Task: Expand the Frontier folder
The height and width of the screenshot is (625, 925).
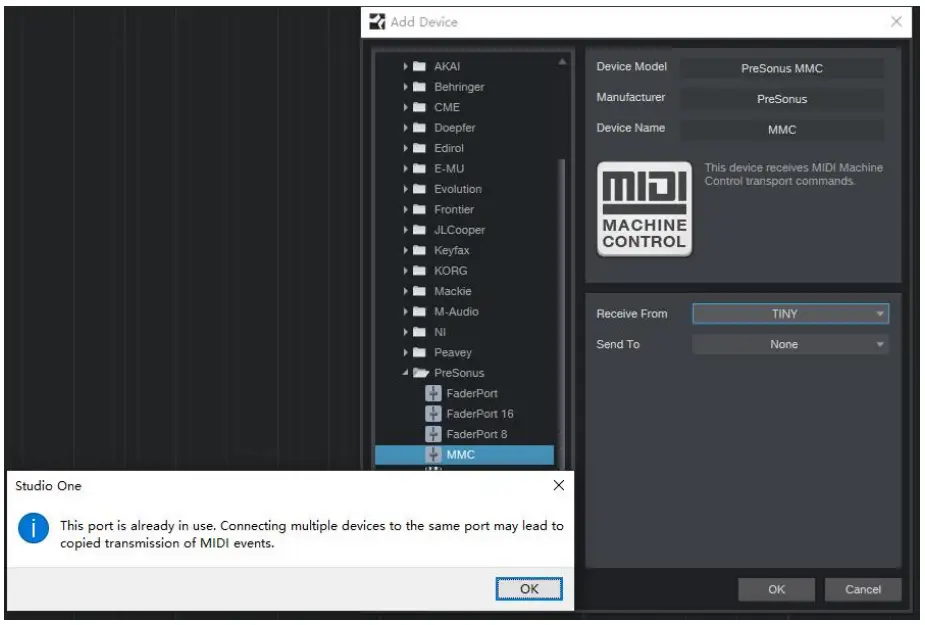Action: click(x=405, y=210)
